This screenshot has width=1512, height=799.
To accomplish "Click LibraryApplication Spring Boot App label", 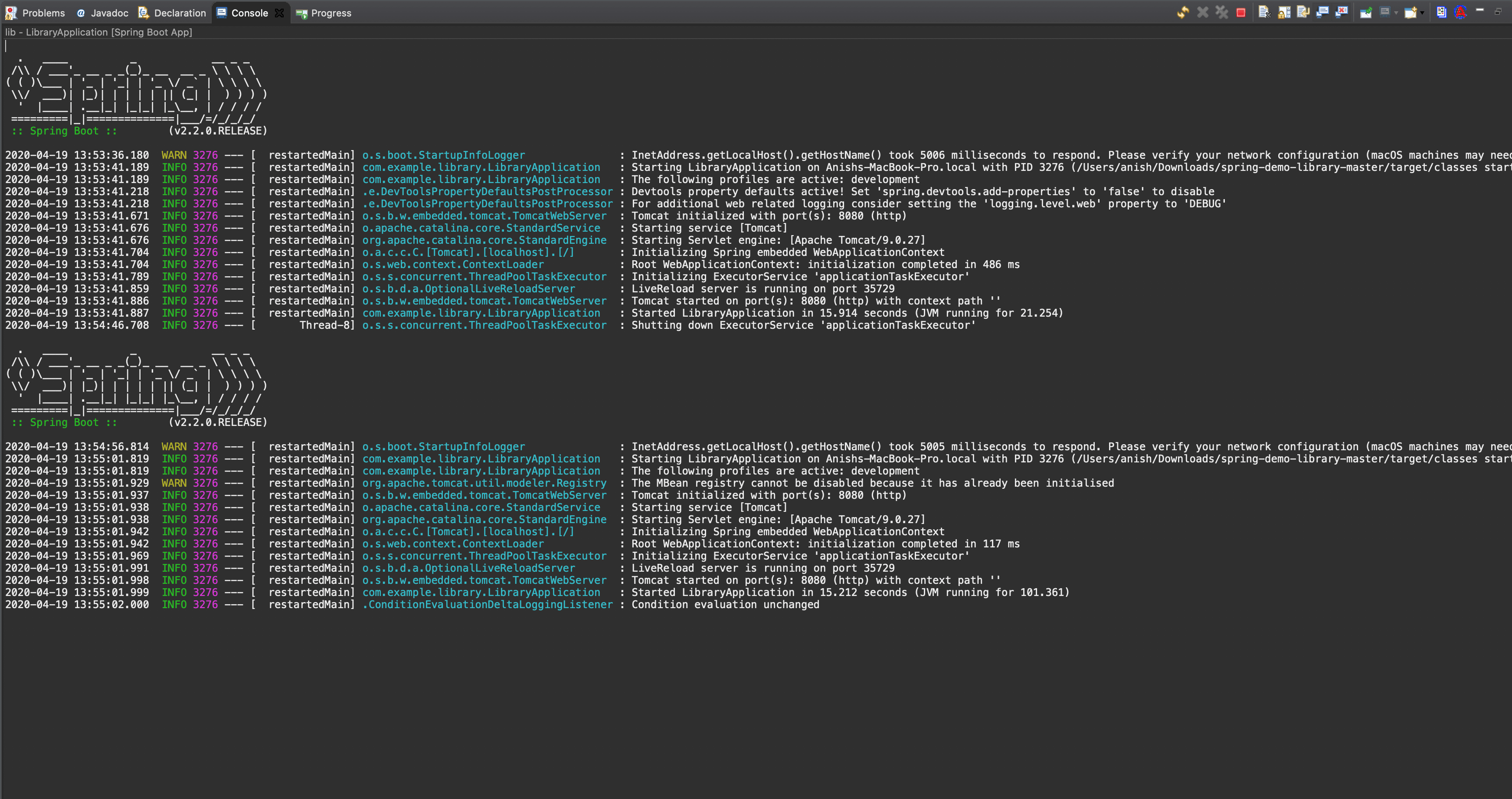I will pyautogui.click(x=98, y=32).
